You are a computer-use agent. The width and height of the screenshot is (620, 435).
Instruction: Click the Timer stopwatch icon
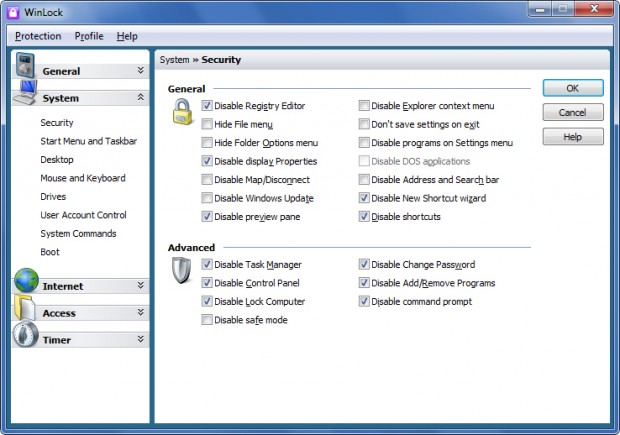click(x=26, y=334)
